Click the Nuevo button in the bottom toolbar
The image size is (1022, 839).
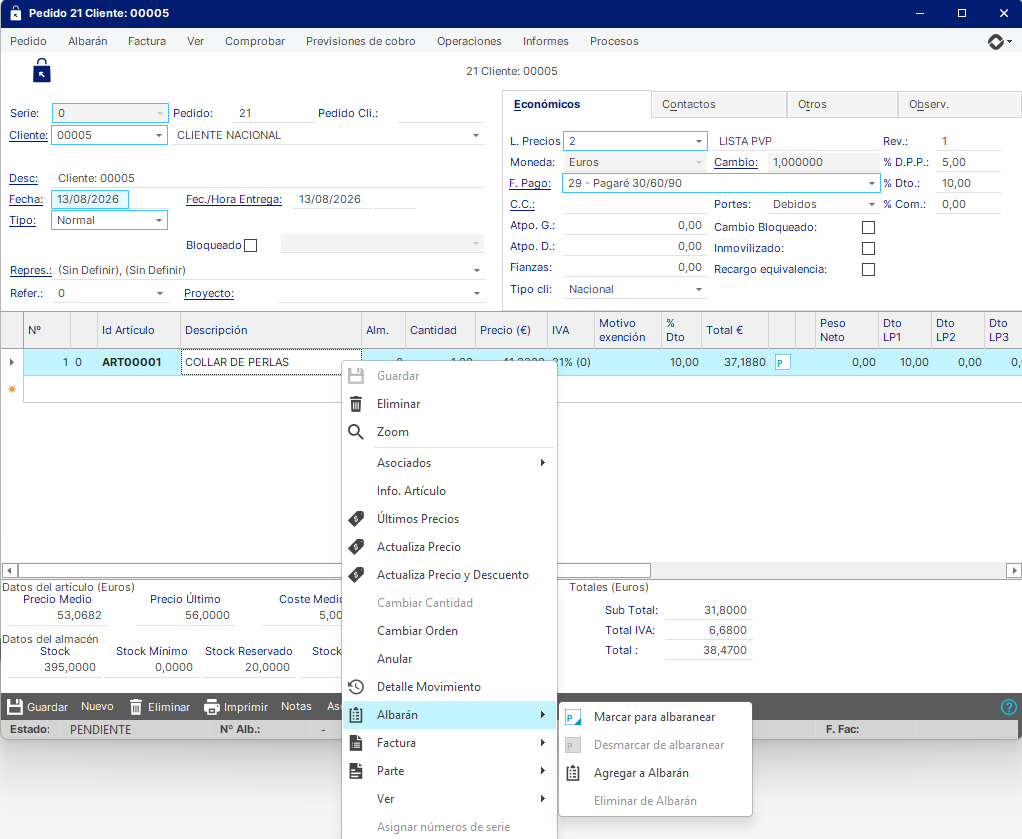pos(97,707)
